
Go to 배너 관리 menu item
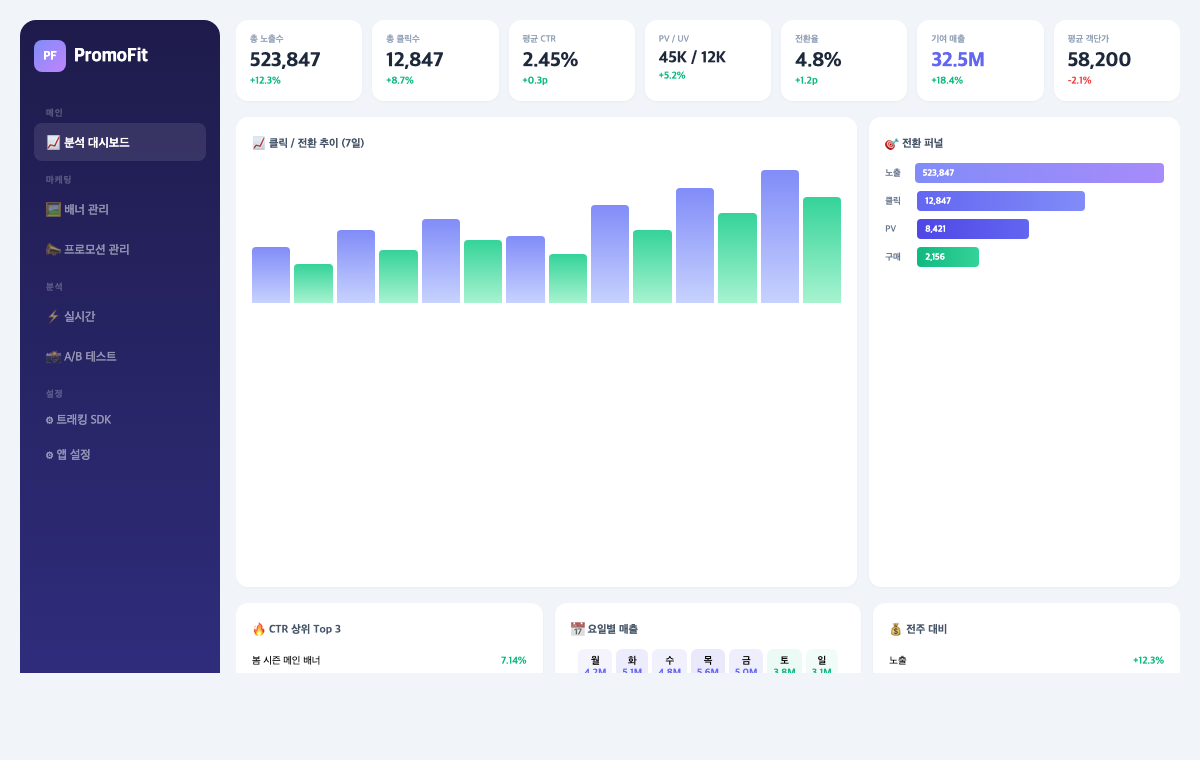tap(120, 209)
